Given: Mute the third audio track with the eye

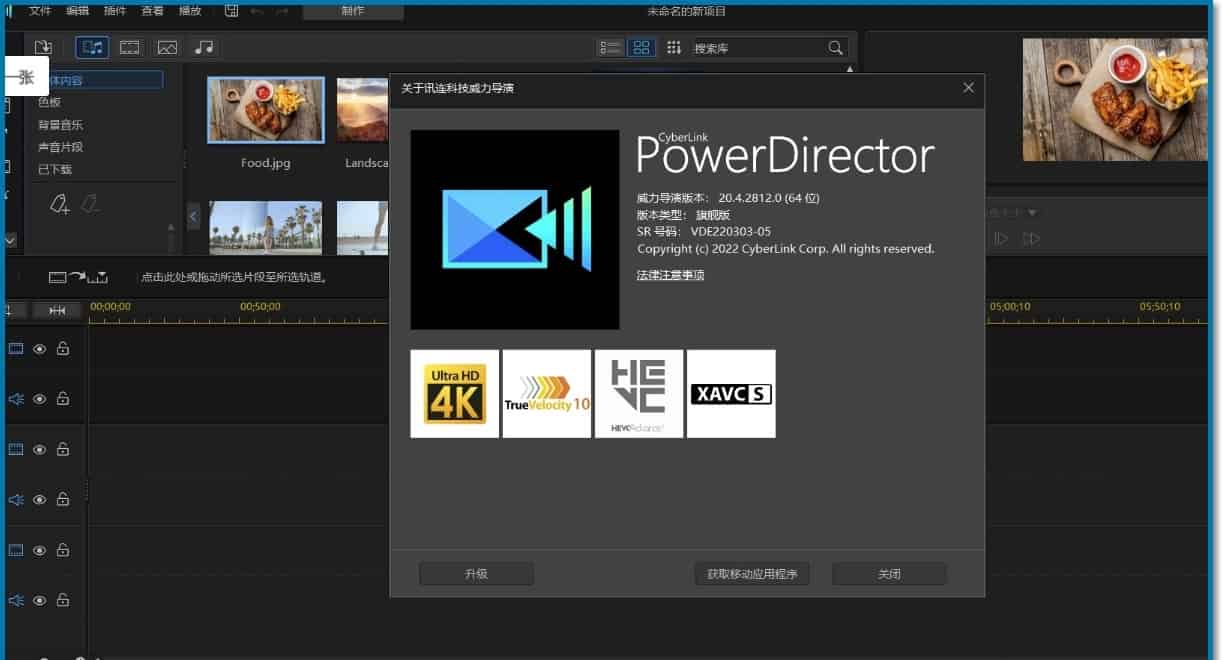Looking at the screenshot, I should pos(40,600).
